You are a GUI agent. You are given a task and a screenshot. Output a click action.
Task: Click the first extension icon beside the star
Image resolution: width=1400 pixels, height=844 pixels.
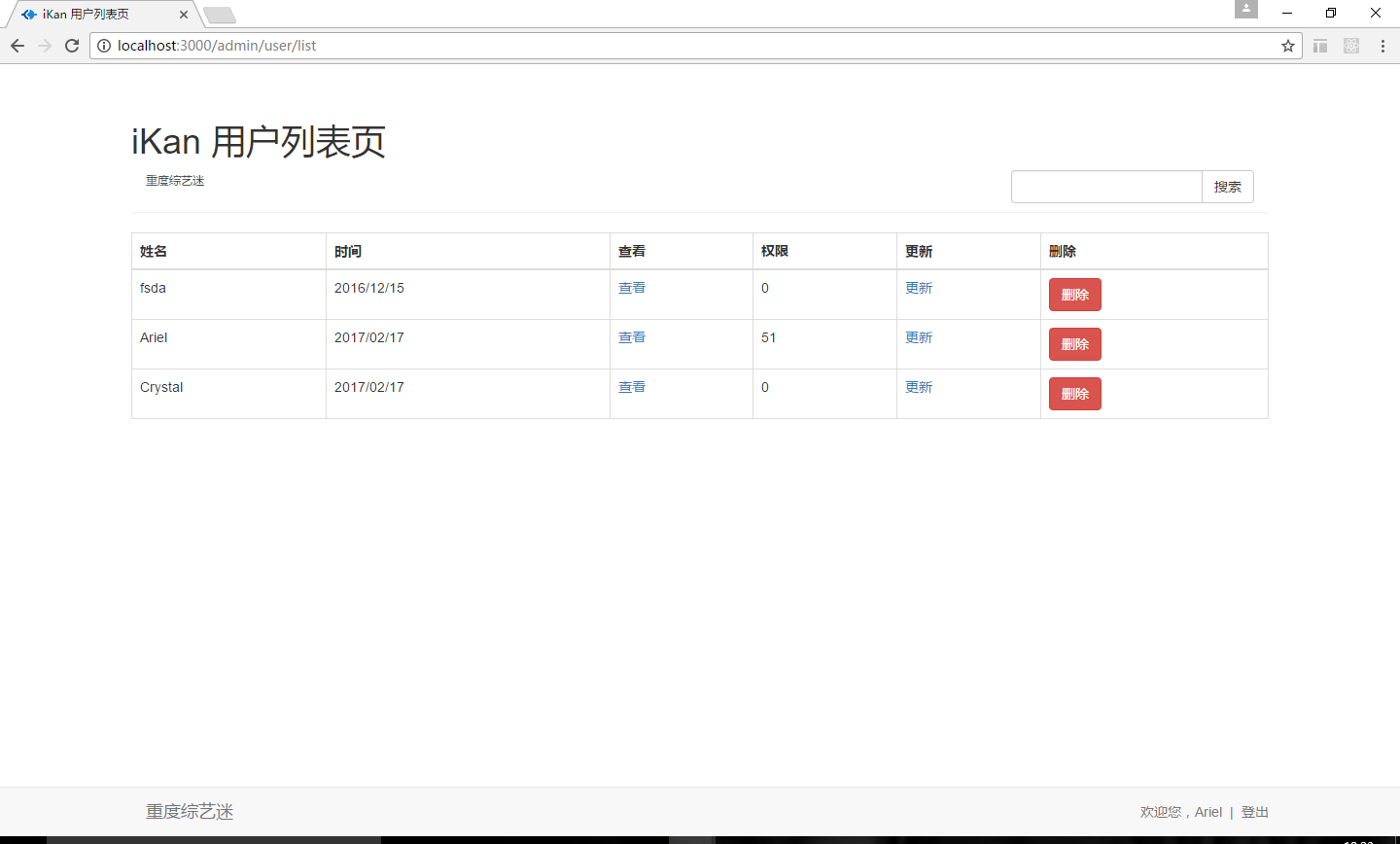[x=1320, y=46]
